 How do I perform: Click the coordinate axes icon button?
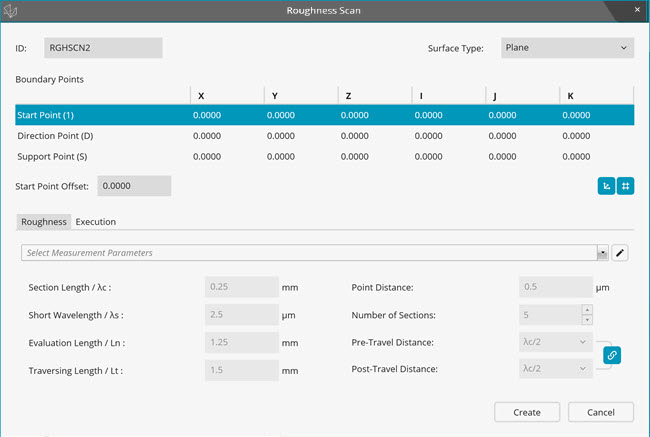(606, 186)
